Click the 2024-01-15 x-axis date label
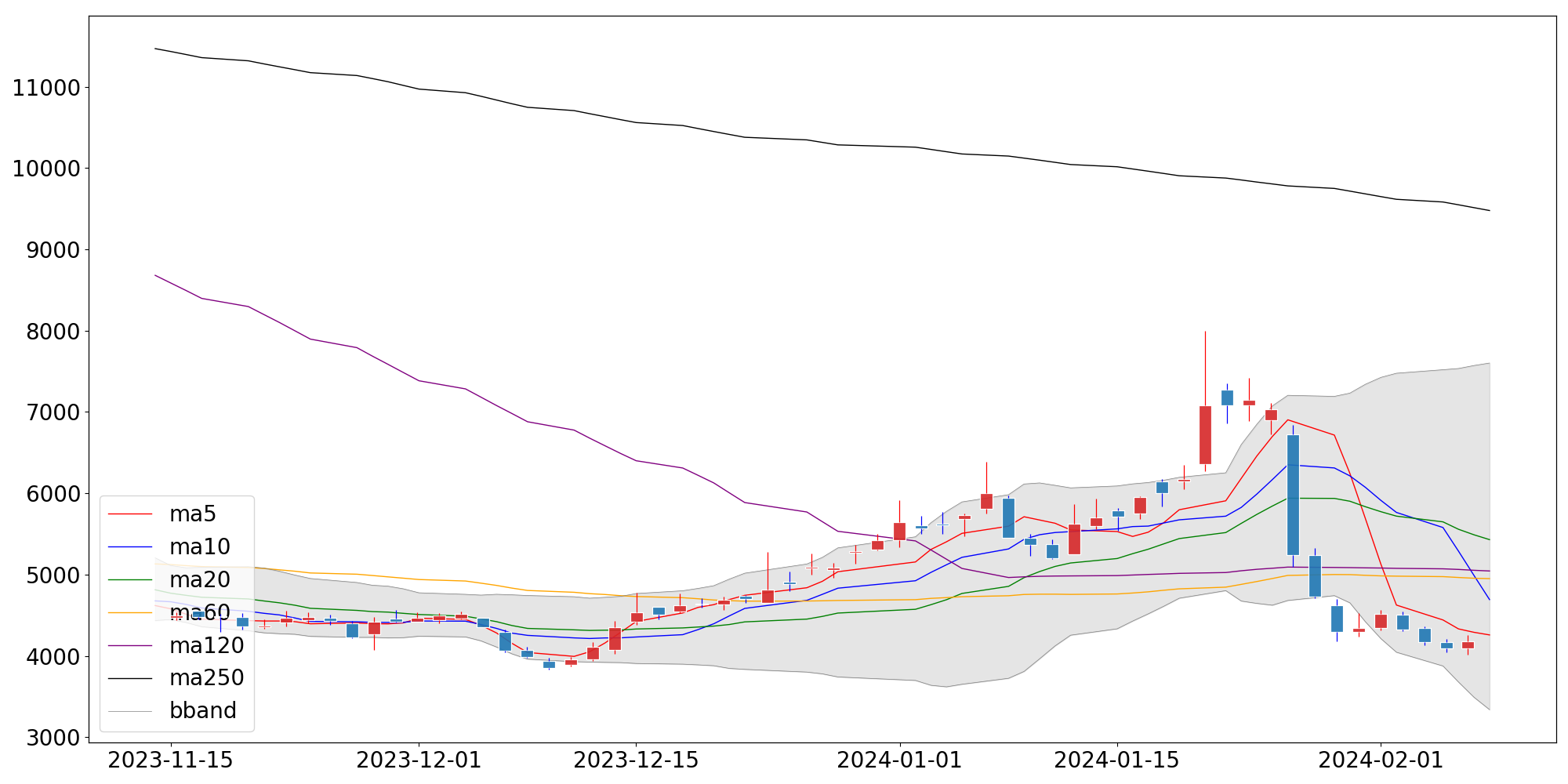 point(1117,760)
